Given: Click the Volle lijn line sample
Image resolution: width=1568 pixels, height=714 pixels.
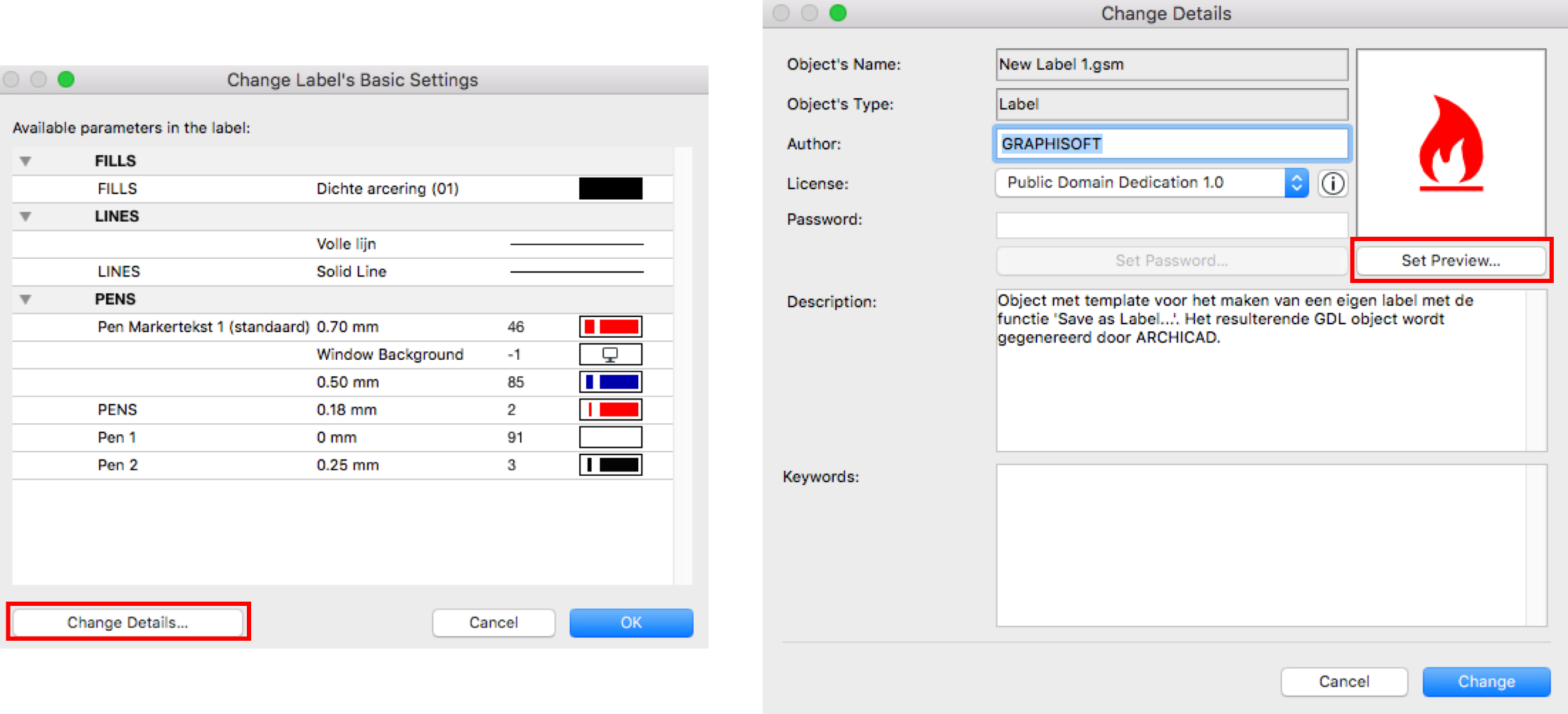Looking at the screenshot, I should (x=577, y=244).
